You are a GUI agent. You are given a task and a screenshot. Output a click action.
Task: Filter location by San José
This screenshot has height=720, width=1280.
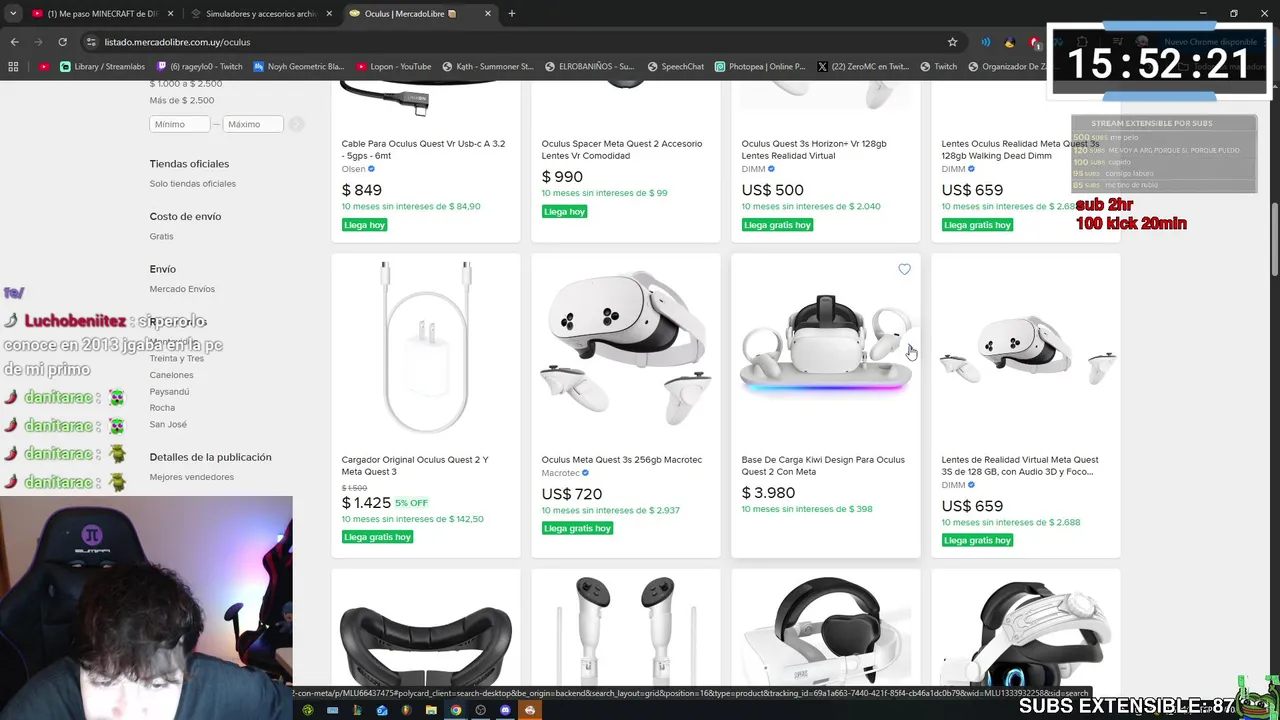(x=168, y=424)
